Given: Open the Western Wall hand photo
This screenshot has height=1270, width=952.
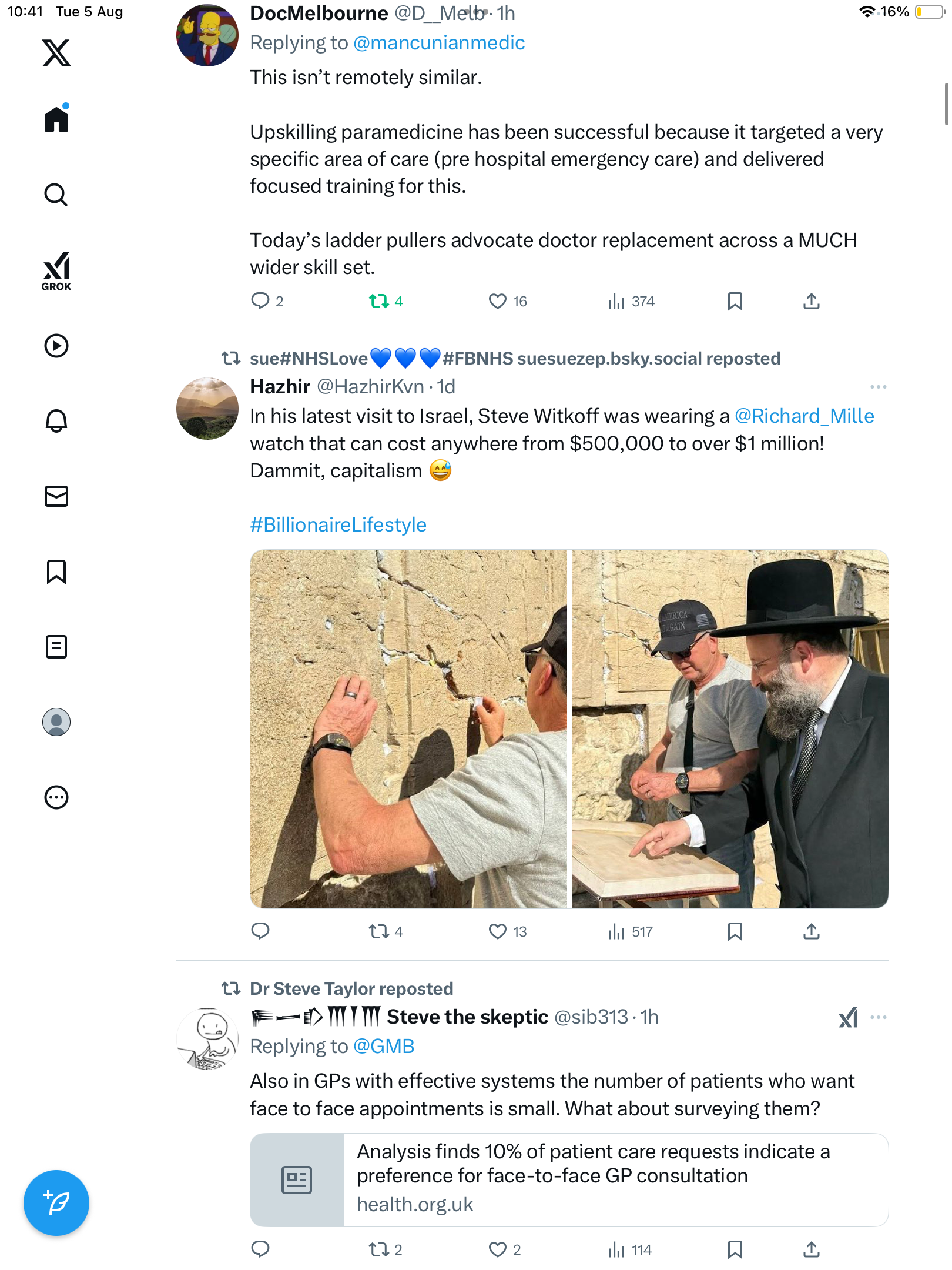Looking at the screenshot, I should (x=408, y=729).
